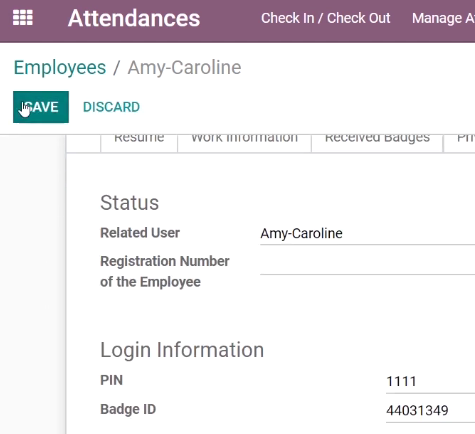
Task: Open the Manage Attendances menu
Action: [x=443, y=18]
